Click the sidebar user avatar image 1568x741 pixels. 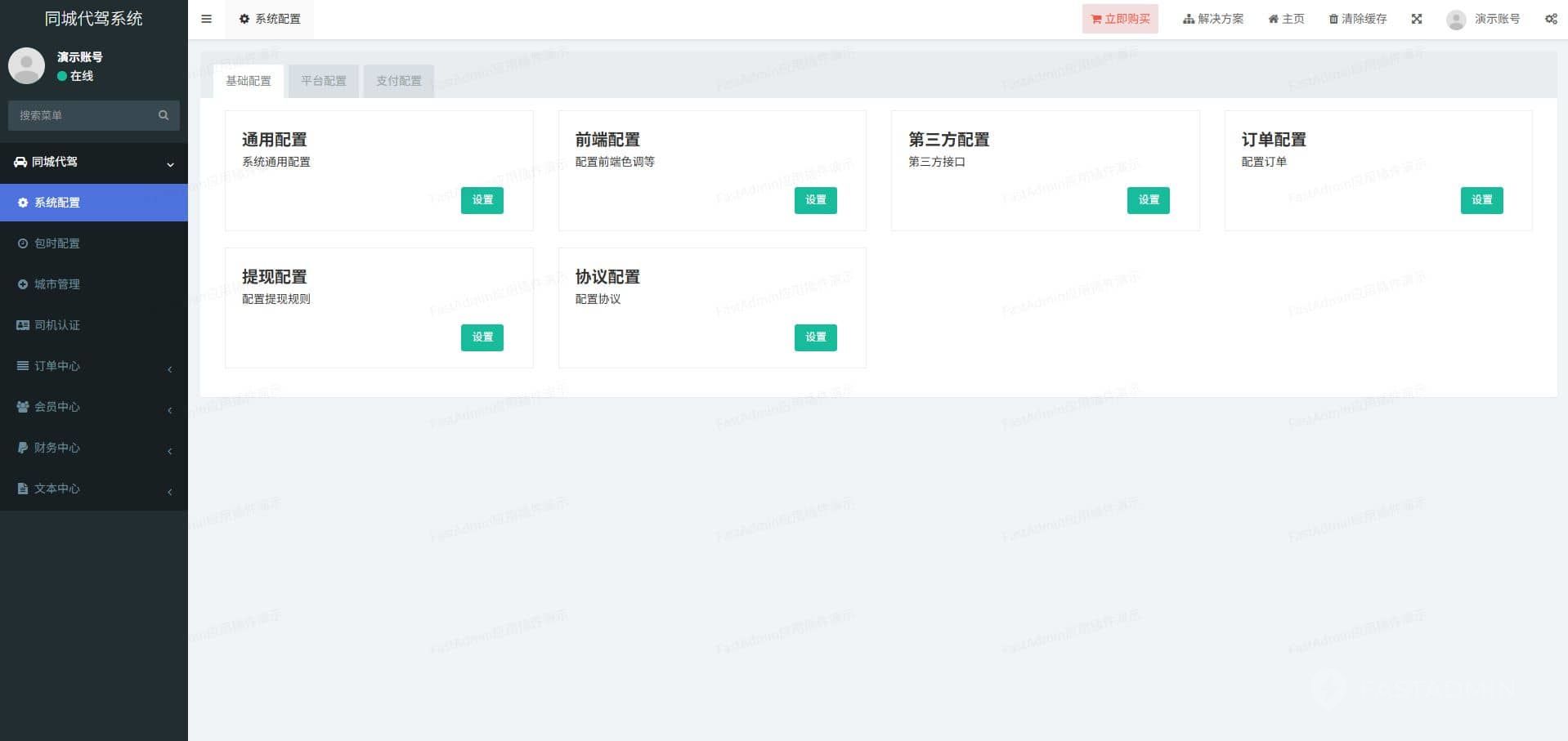point(26,65)
